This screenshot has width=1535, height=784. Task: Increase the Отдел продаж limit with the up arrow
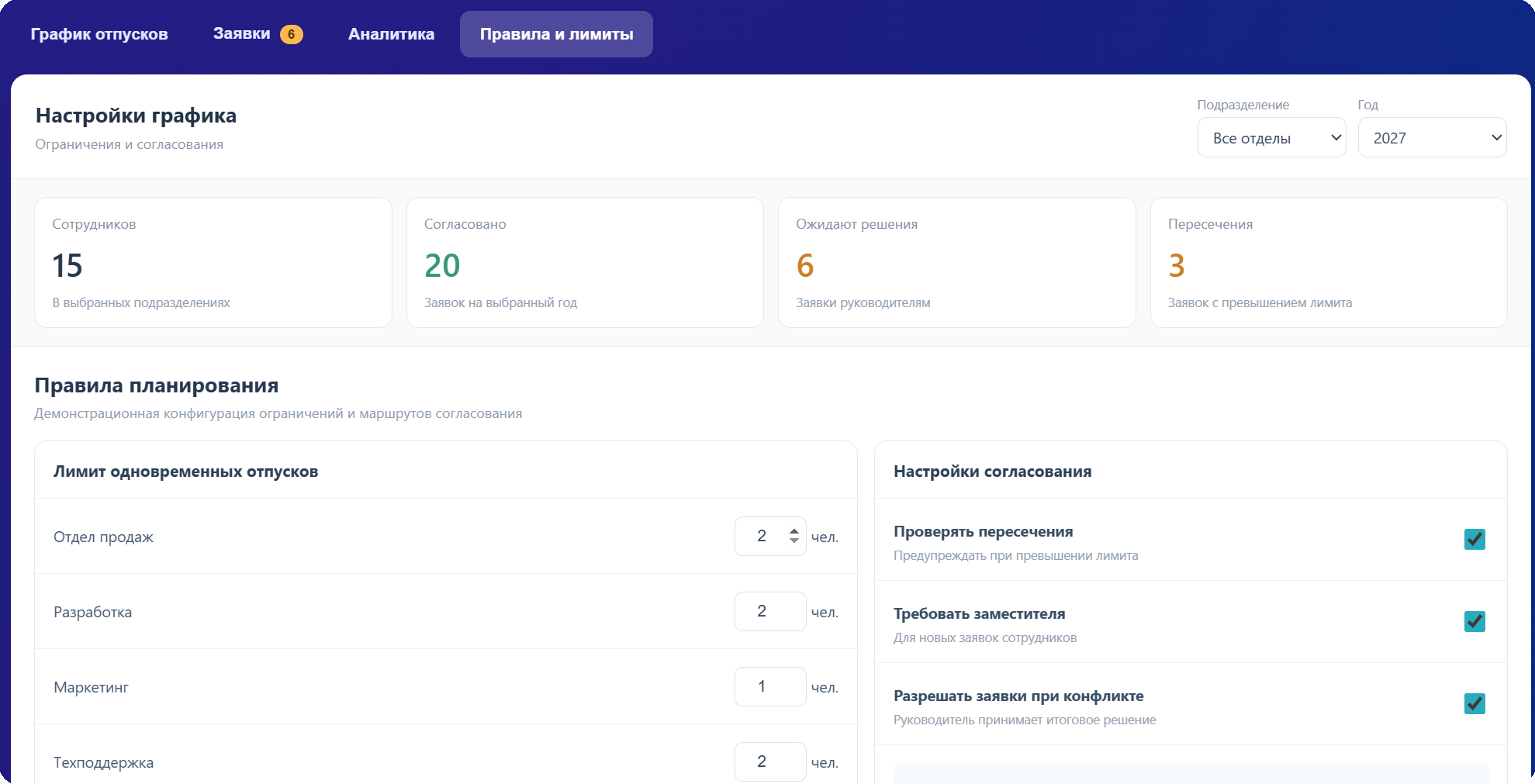point(793,531)
